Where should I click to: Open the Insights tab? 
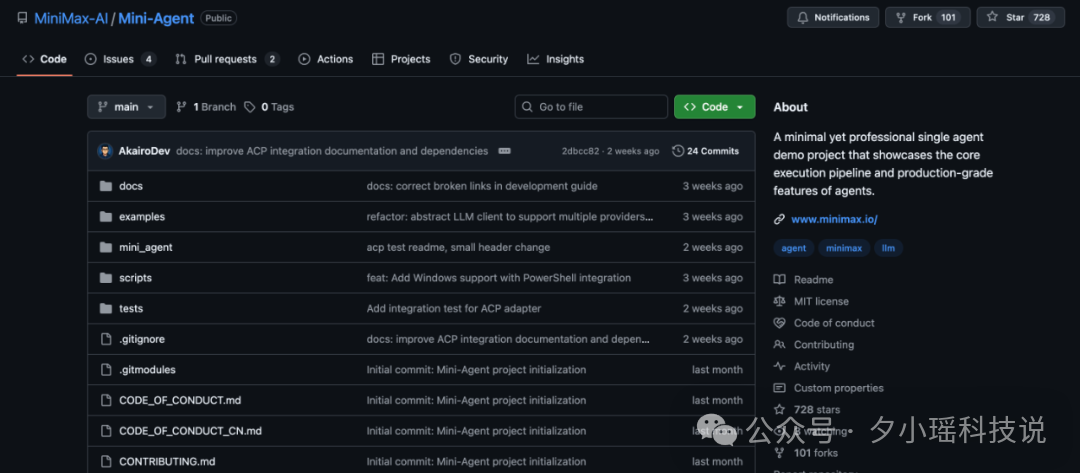tap(555, 59)
